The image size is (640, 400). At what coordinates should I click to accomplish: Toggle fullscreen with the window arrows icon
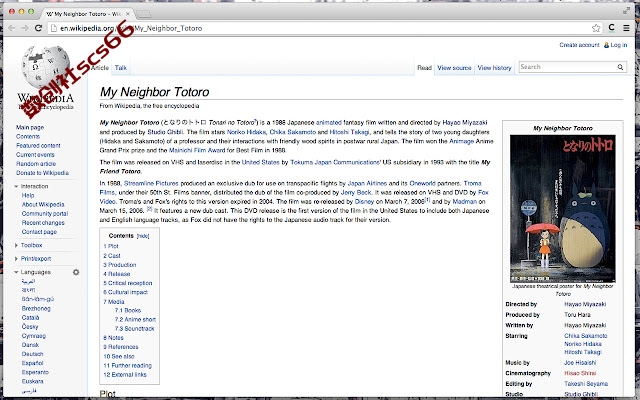tap(627, 11)
